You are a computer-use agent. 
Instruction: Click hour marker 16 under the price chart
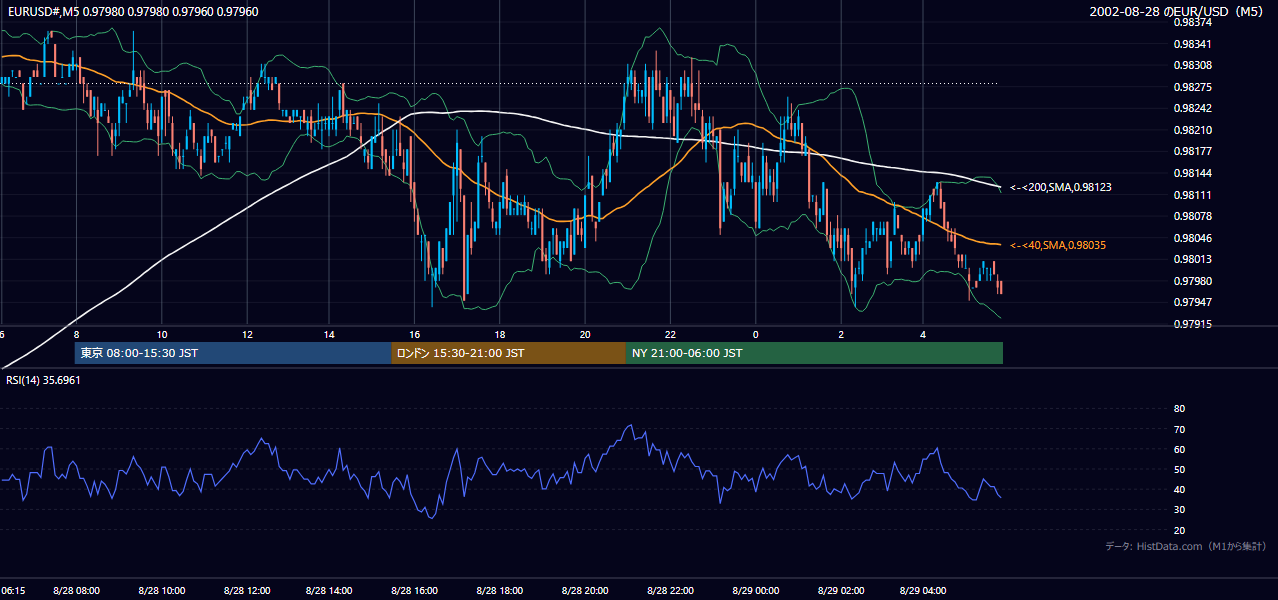tap(415, 334)
